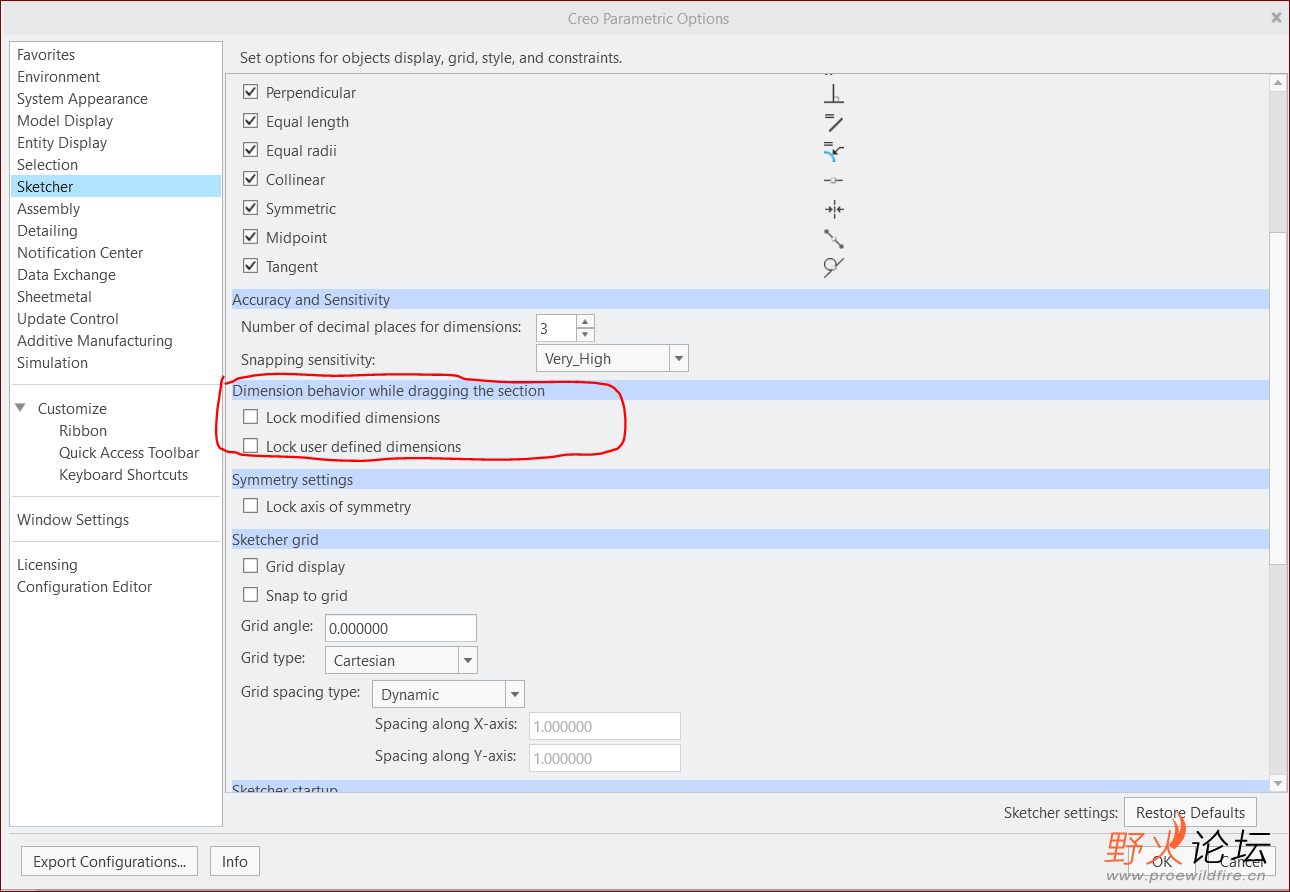
Task: Open Assembly options
Action: pos(48,209)
